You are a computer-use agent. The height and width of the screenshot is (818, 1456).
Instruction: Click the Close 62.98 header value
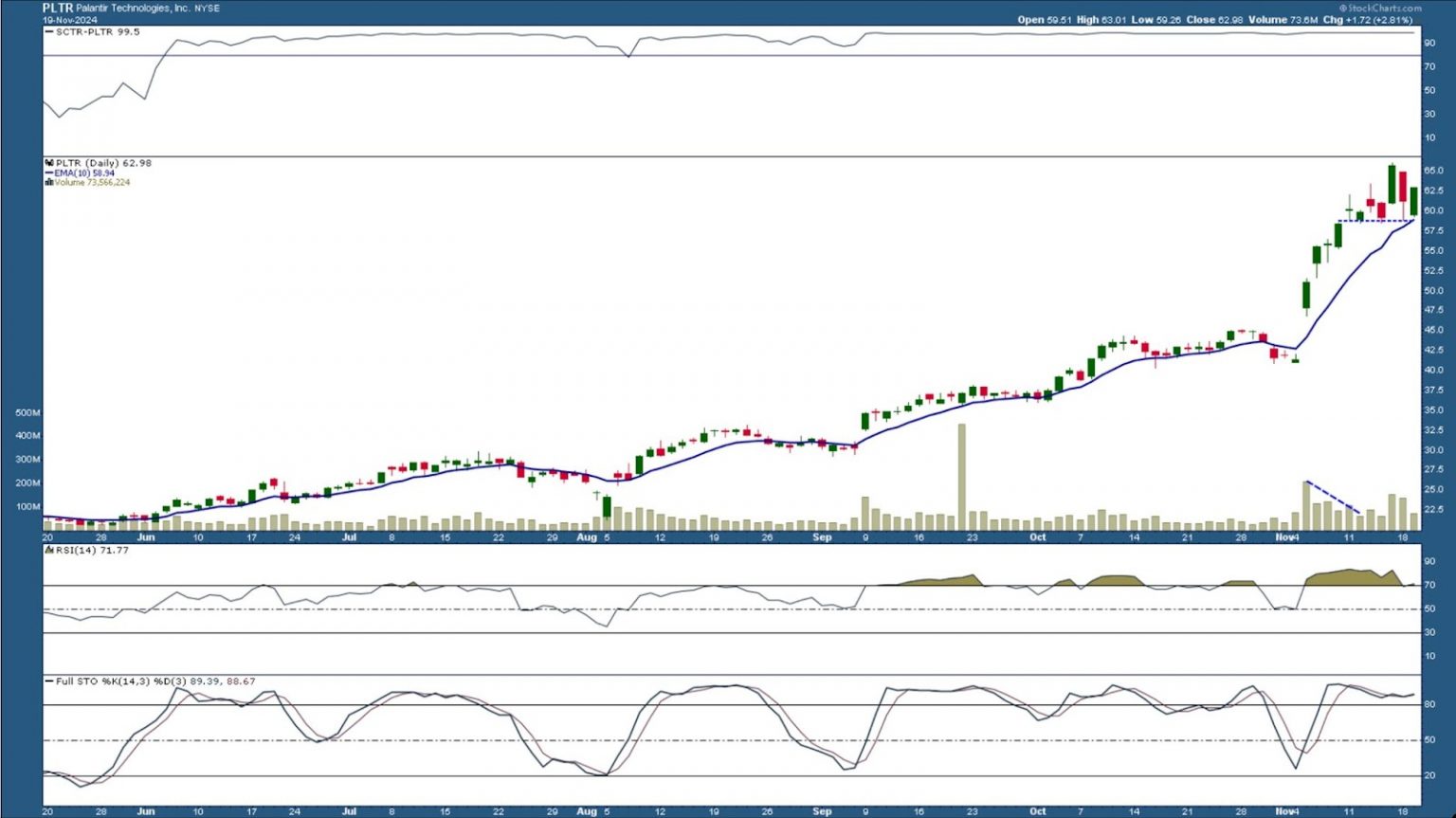tap(1214, 19)
